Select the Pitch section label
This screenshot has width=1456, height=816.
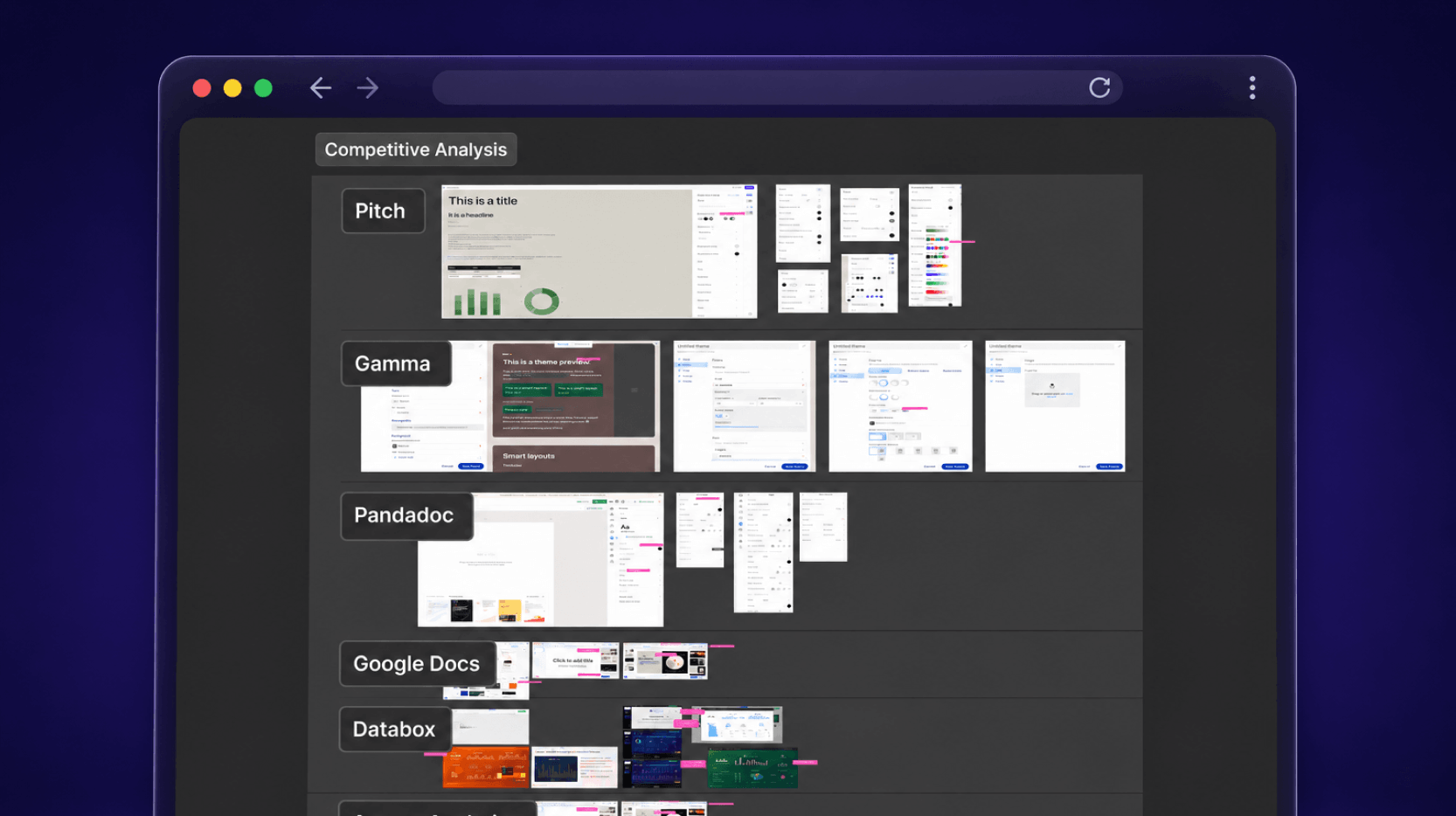click(383, 211)
